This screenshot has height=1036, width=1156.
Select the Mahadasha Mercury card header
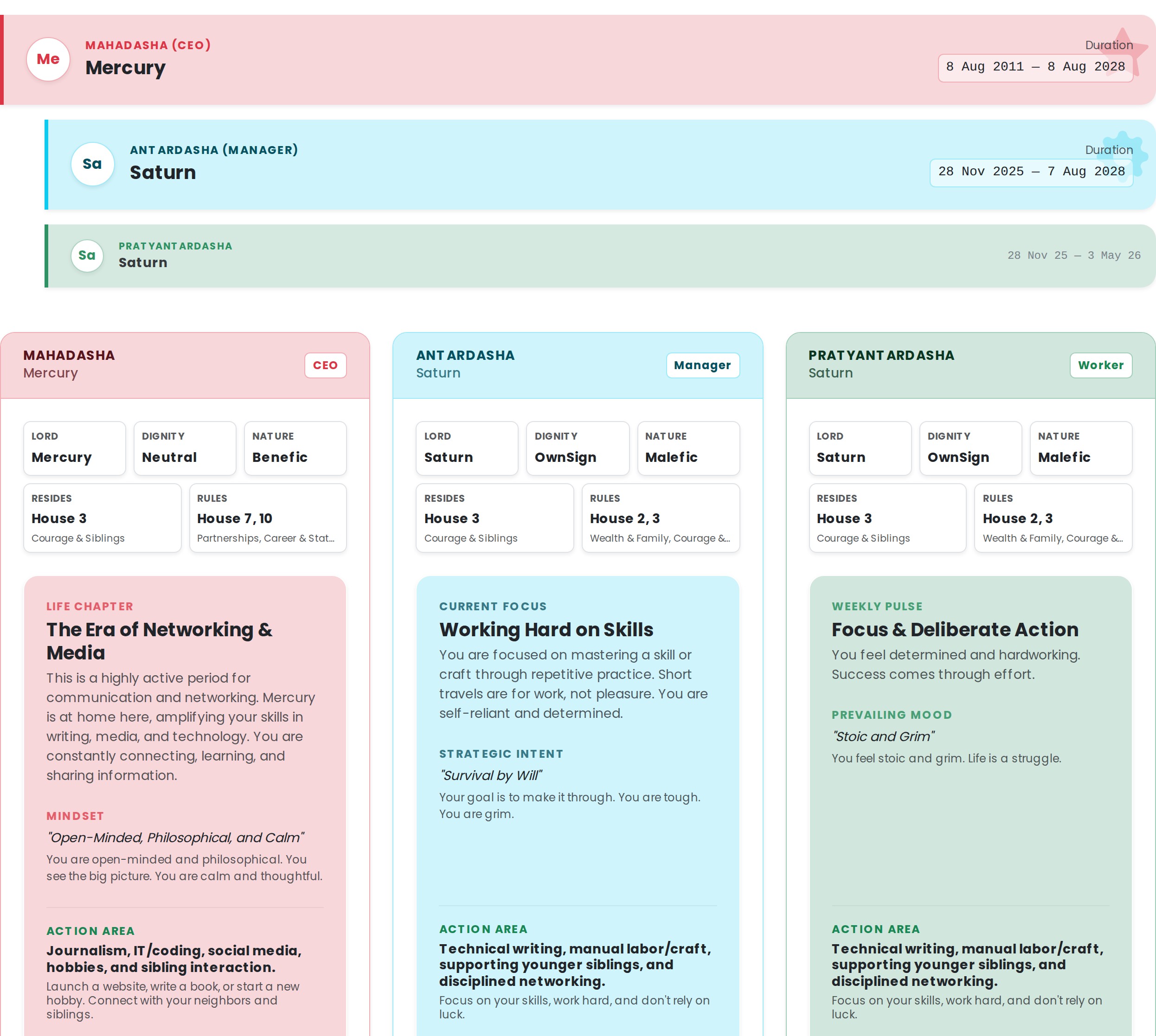[x=160, y=365]
